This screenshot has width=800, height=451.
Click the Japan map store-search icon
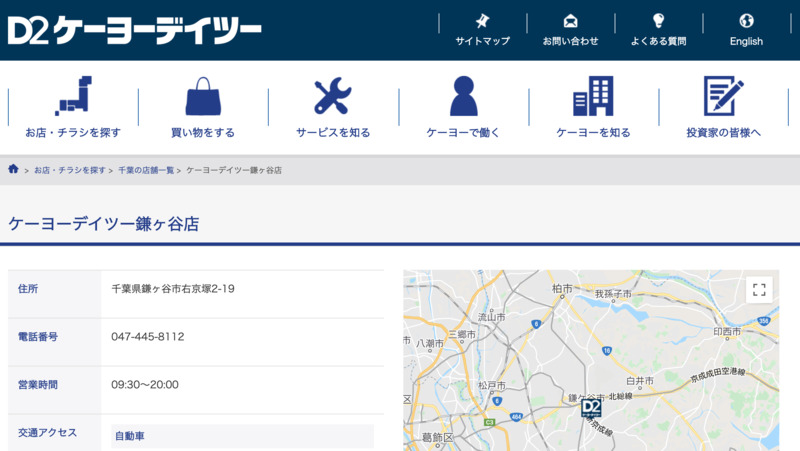coord(73,96)
